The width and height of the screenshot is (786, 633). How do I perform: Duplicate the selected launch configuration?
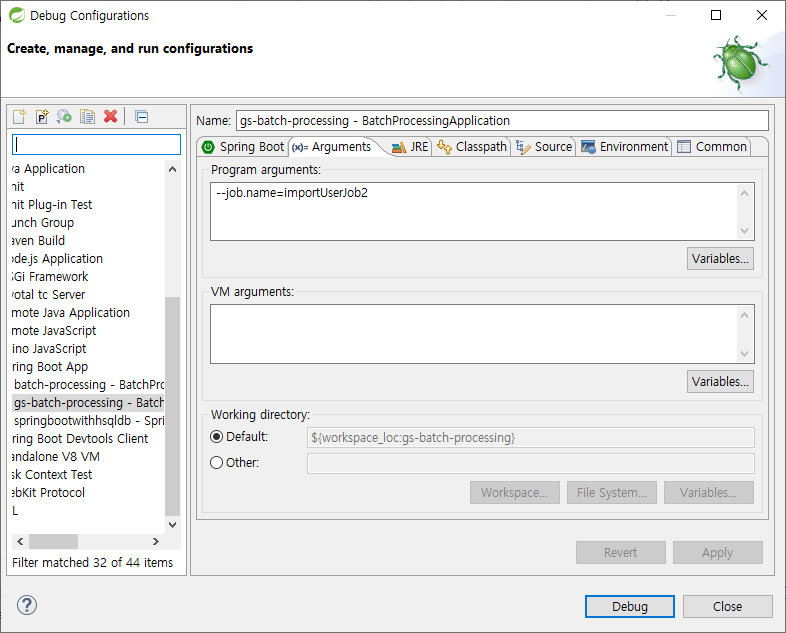click(x=87, y=116)
